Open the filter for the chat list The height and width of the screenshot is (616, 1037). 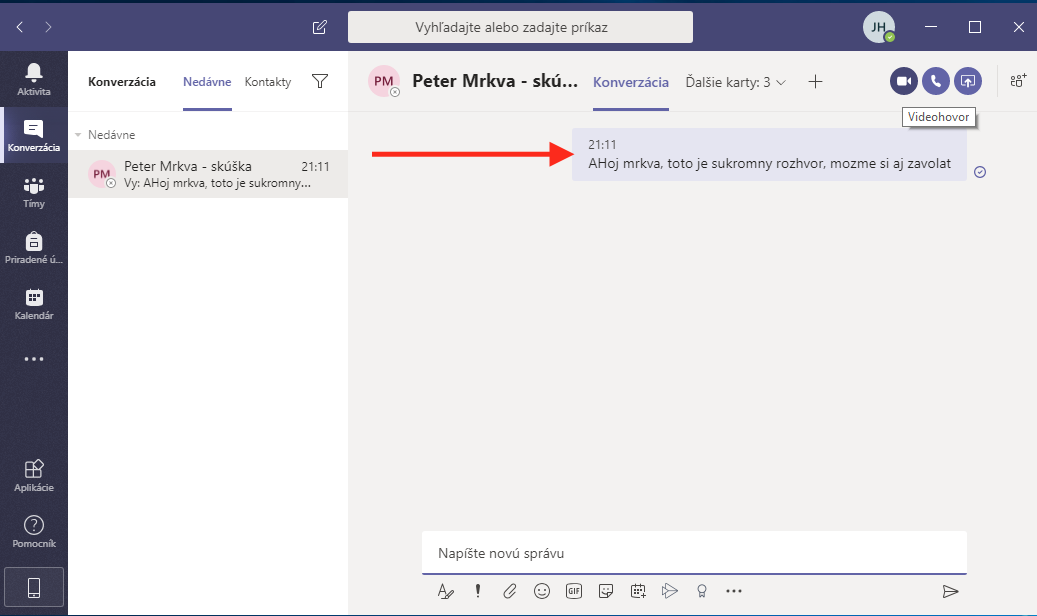[x=320, y=82]
